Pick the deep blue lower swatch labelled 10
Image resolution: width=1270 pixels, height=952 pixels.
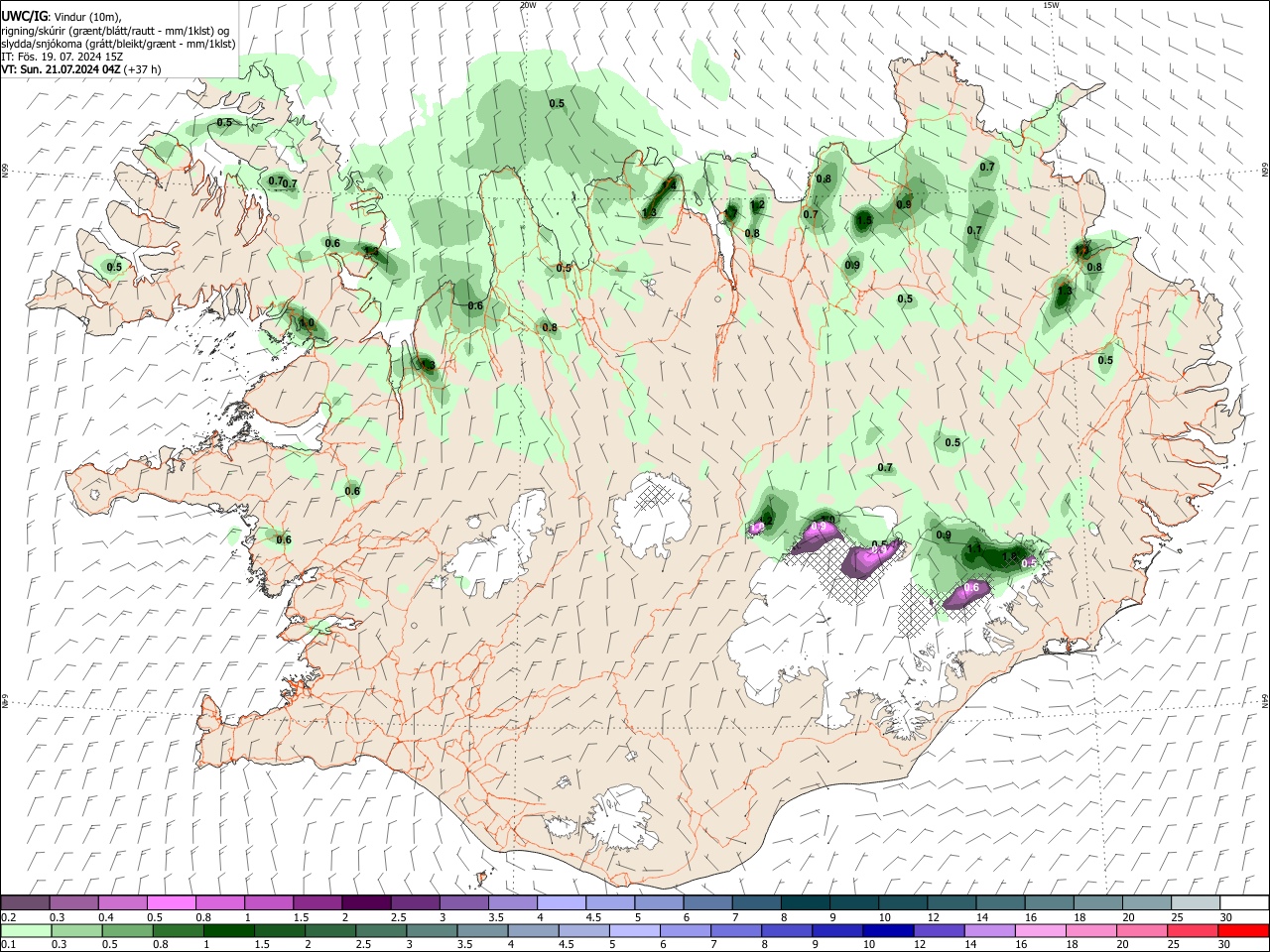[x=887, y=931]
